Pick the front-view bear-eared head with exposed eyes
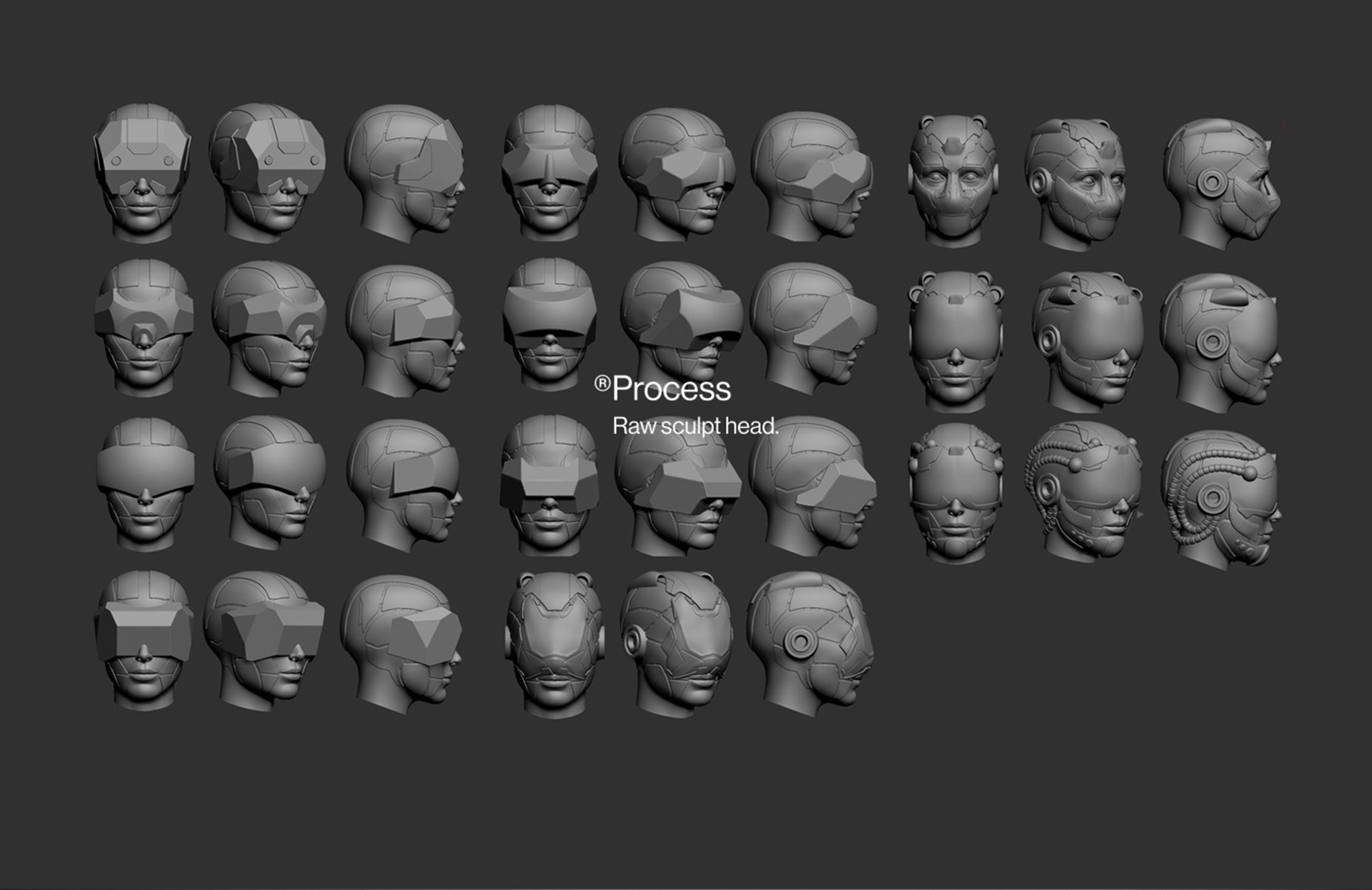 coord(953,181)
